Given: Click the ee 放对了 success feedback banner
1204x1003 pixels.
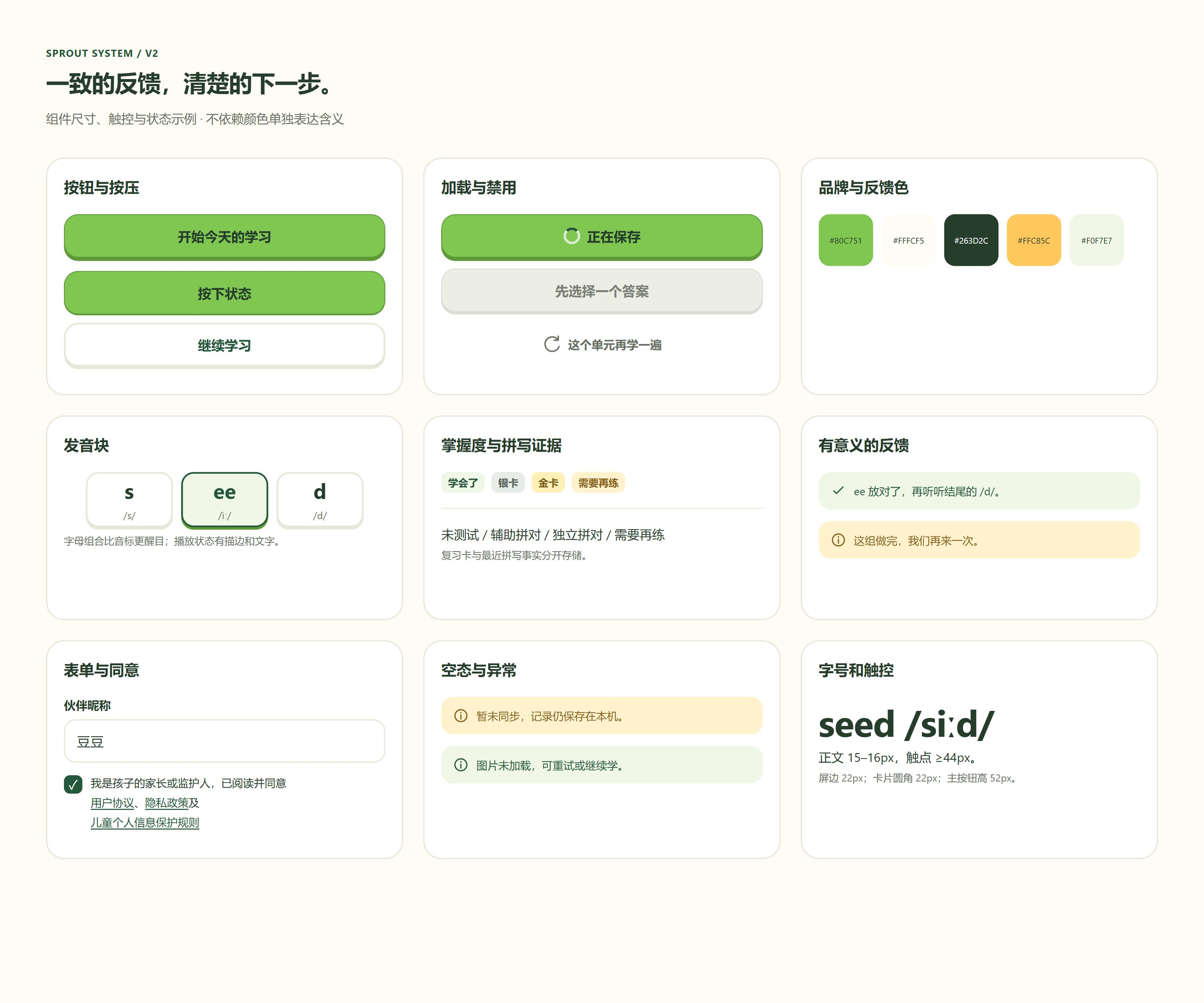Looking at the screenshot, I should (979, 491).
